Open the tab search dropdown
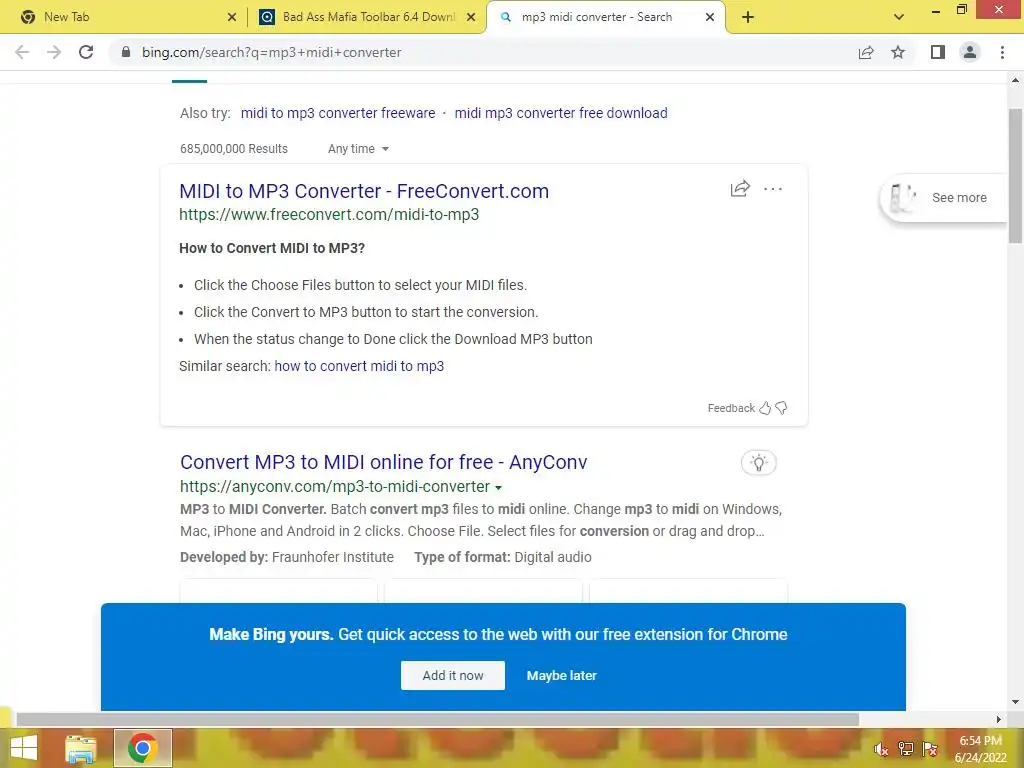The width and height of the screenshot is (1024, 768). click(x=899, y=17)
